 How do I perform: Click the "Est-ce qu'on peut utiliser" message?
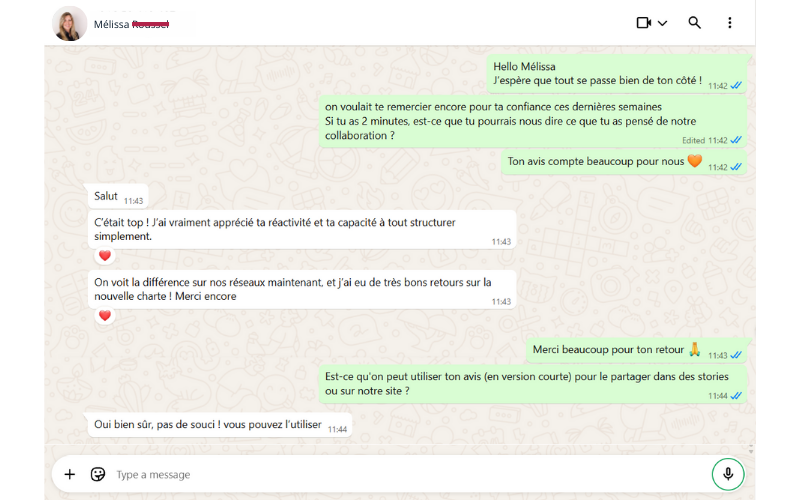point(533,384)
